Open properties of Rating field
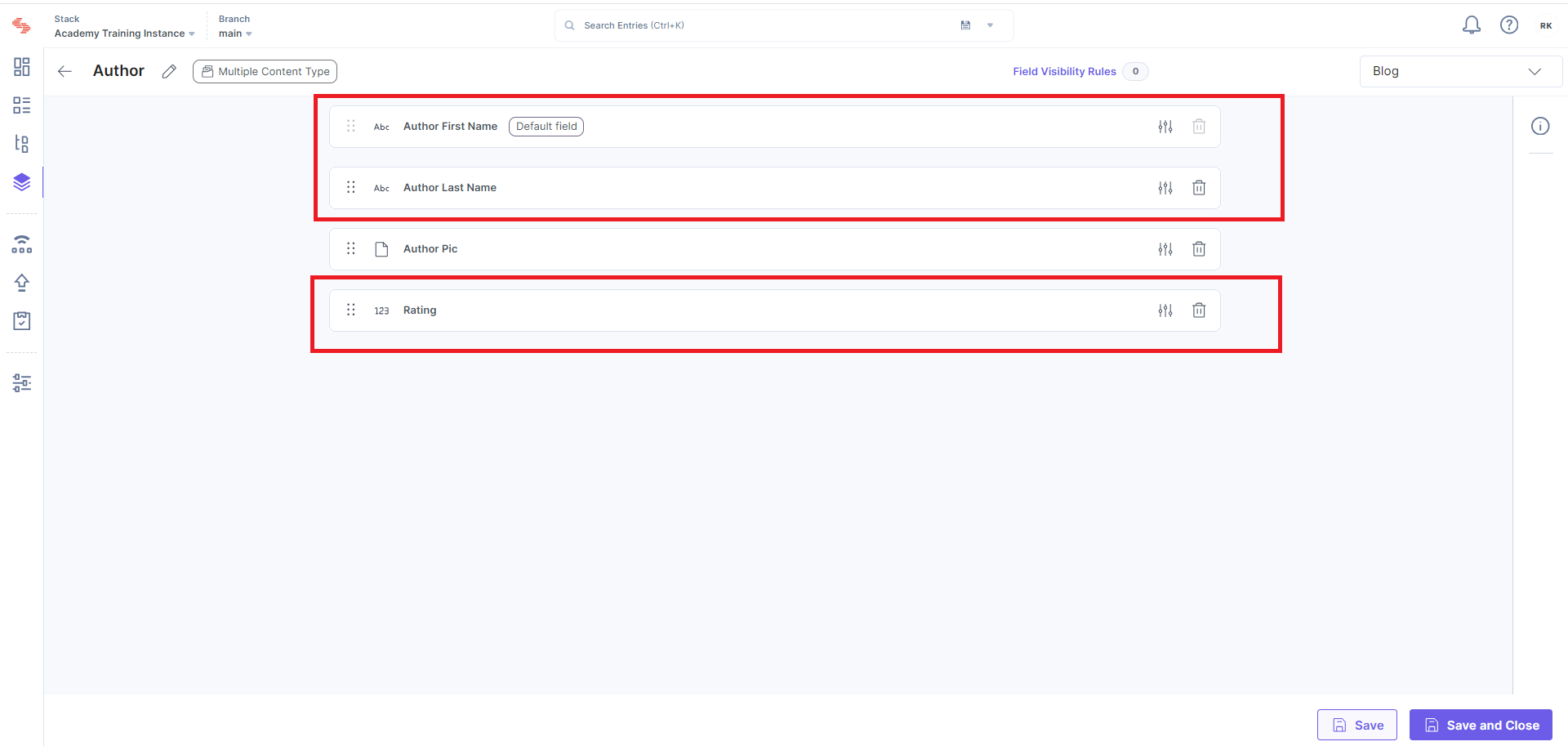 (1165, 310)
